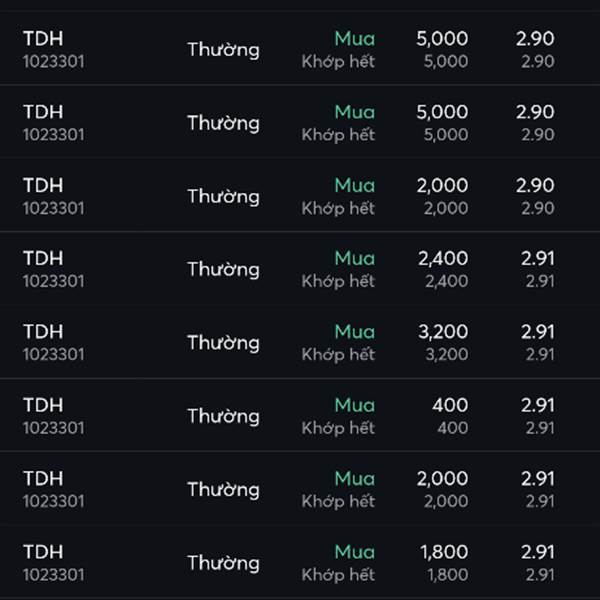
Task: Tap the 2,400 order quantity
Action: [443, 258]
